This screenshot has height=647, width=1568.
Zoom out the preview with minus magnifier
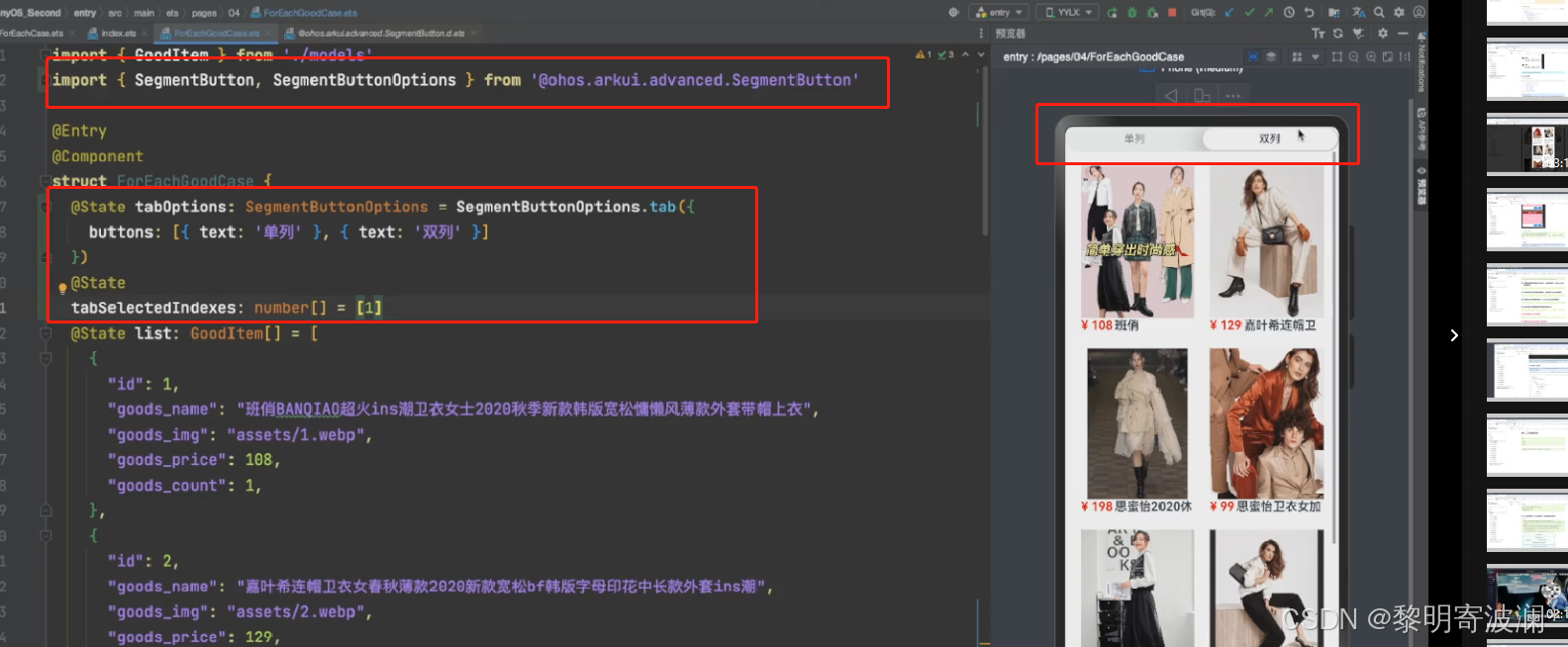click(x=1353, y=56)
